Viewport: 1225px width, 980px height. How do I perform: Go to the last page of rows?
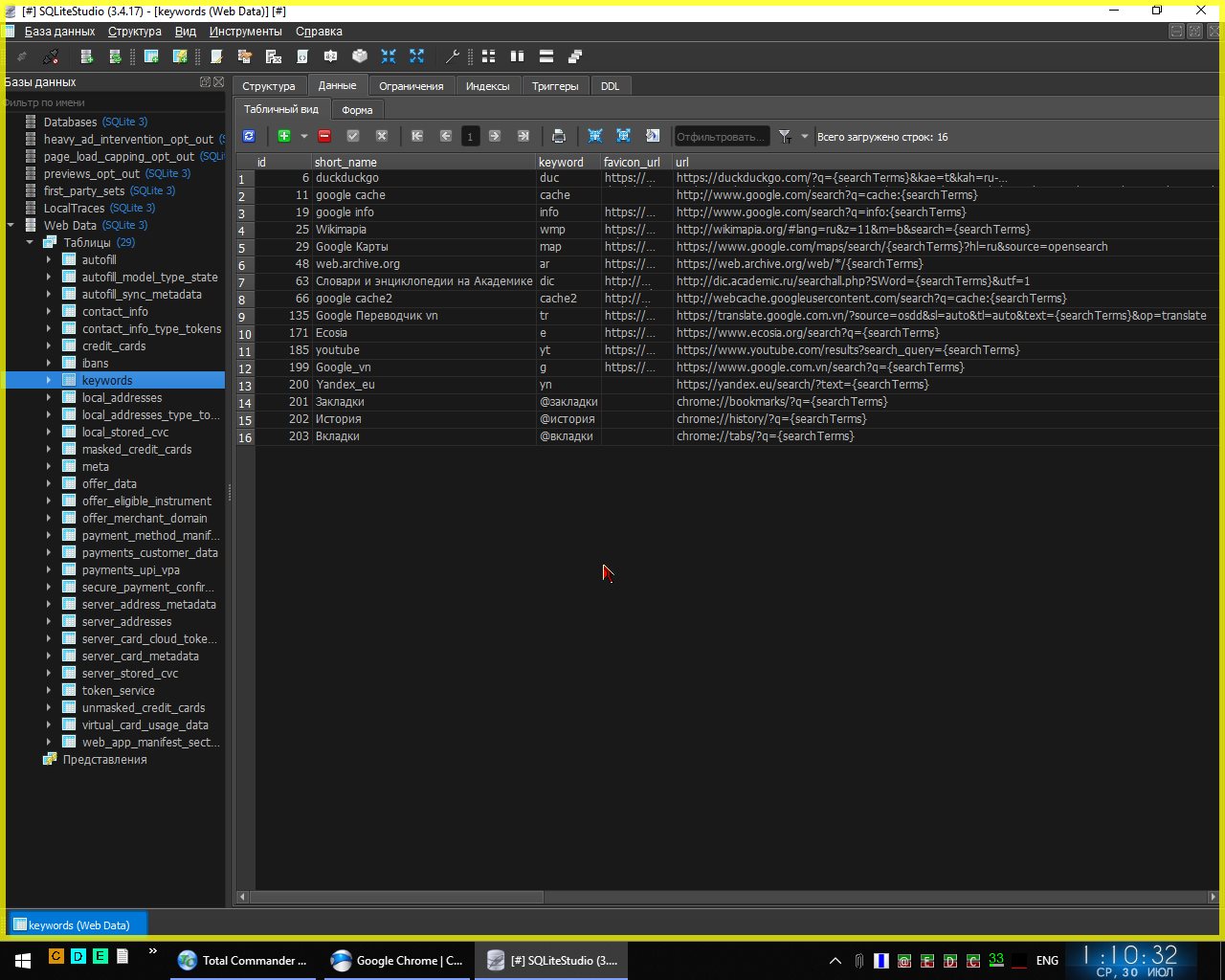(523, 137)
